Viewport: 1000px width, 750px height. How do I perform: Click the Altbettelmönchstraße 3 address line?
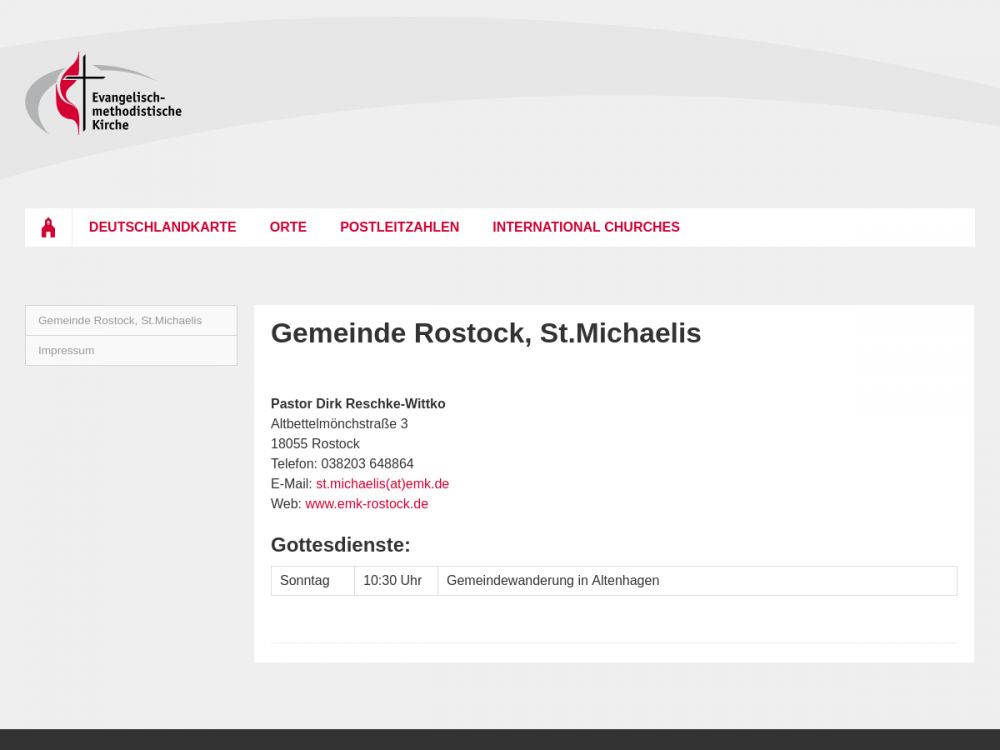pos(339,424)
